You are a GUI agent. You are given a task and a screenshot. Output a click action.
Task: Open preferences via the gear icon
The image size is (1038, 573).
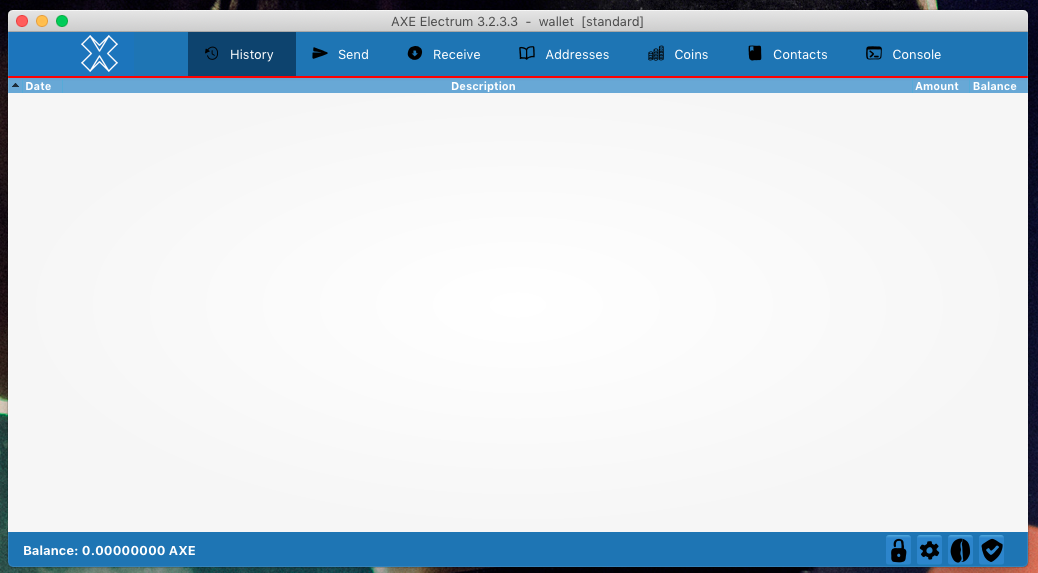point(929,550)
